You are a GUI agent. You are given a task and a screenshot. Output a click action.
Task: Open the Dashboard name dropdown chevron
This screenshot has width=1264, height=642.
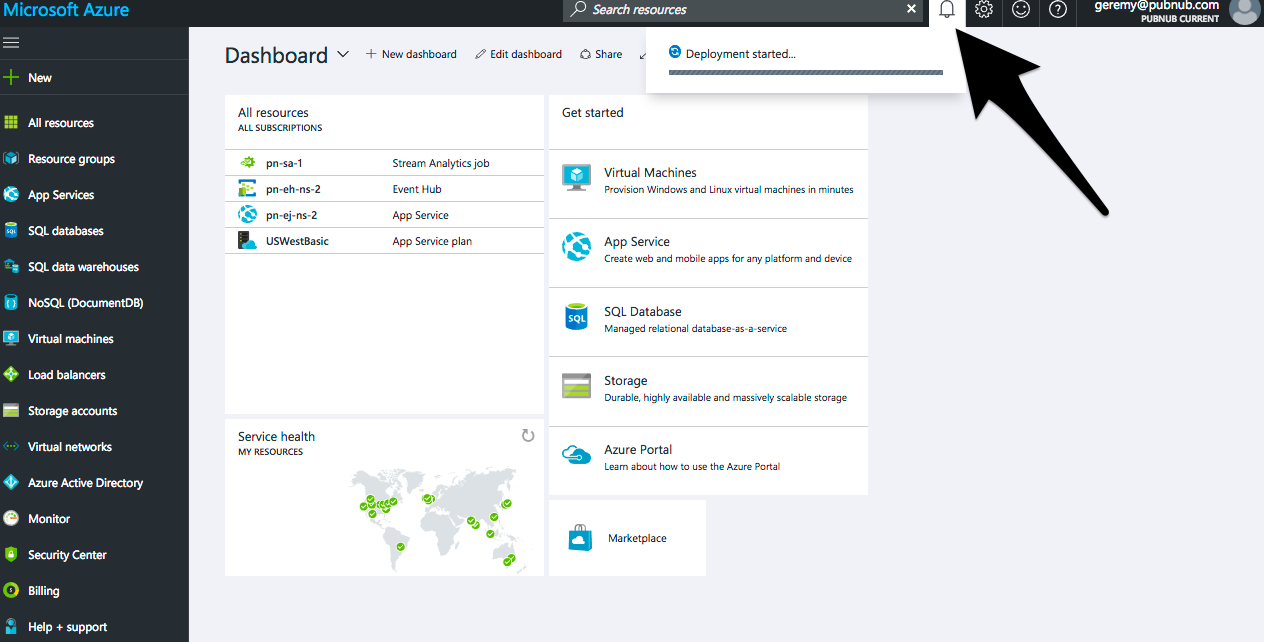point(343,55)
